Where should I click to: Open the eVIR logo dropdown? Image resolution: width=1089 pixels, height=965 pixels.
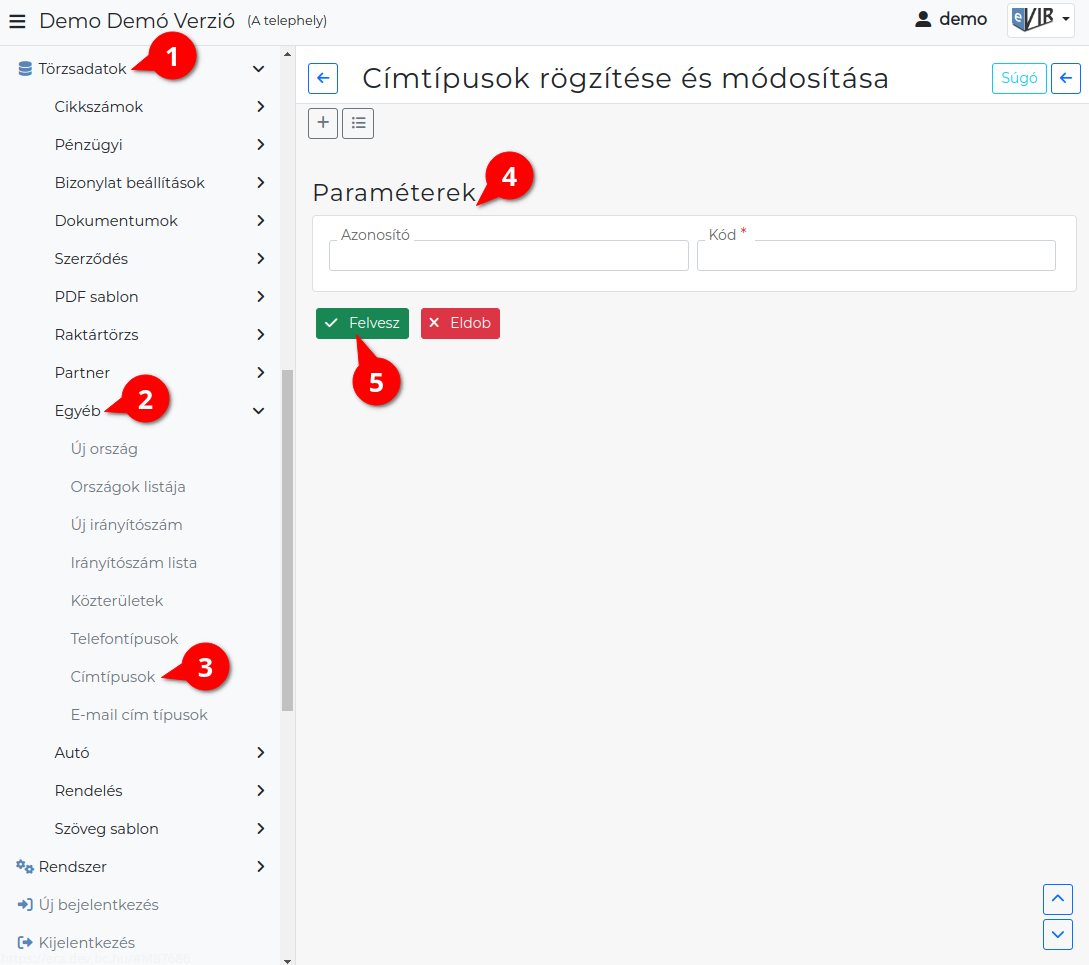[1040, 19]
